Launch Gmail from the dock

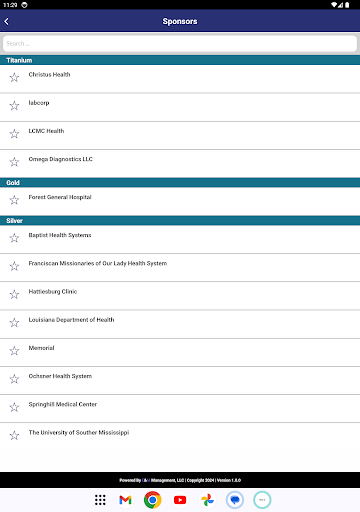125,500
